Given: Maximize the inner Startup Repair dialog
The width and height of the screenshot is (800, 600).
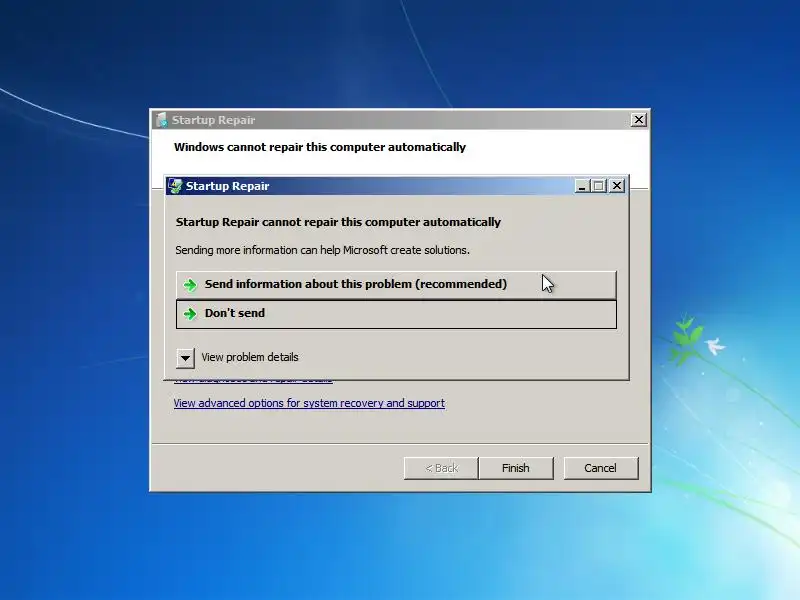Looking at the screenshot, I should [x=598, y=186].
